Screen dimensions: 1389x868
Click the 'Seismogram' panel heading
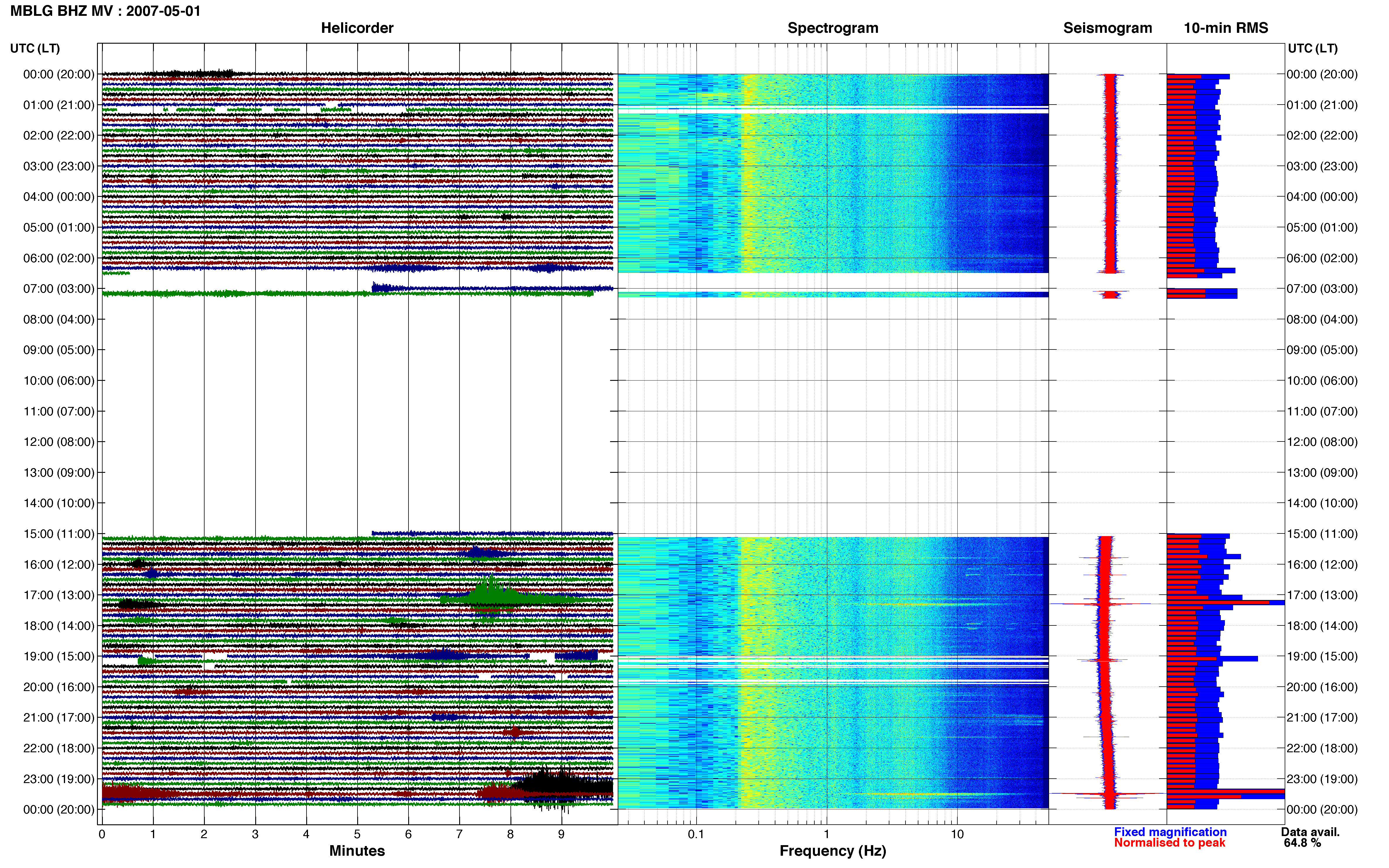[1107, 28]
